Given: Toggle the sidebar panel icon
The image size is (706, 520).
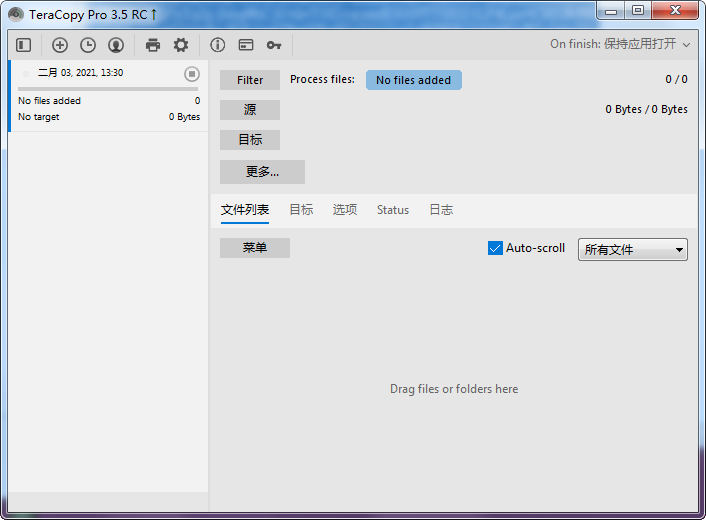Looking at the screenshot, I should click(x=23, y=45).
